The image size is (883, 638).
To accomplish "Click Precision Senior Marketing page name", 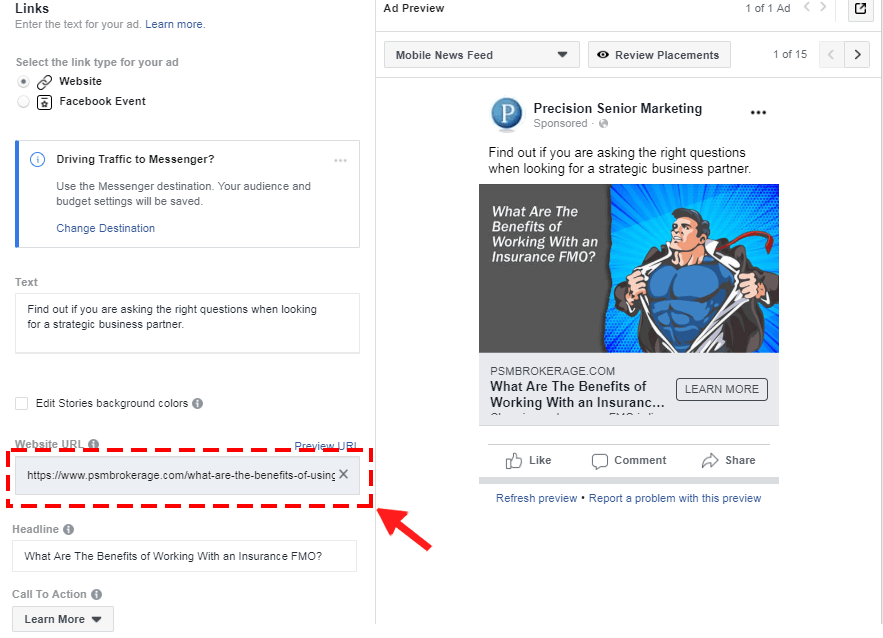I will click(x=618, y=108).
